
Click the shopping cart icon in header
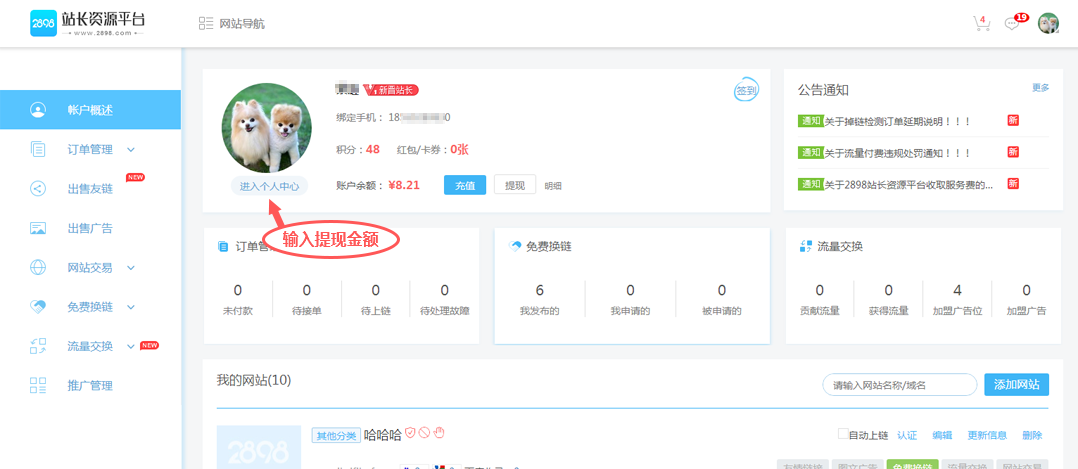click(x=980, y=23)
